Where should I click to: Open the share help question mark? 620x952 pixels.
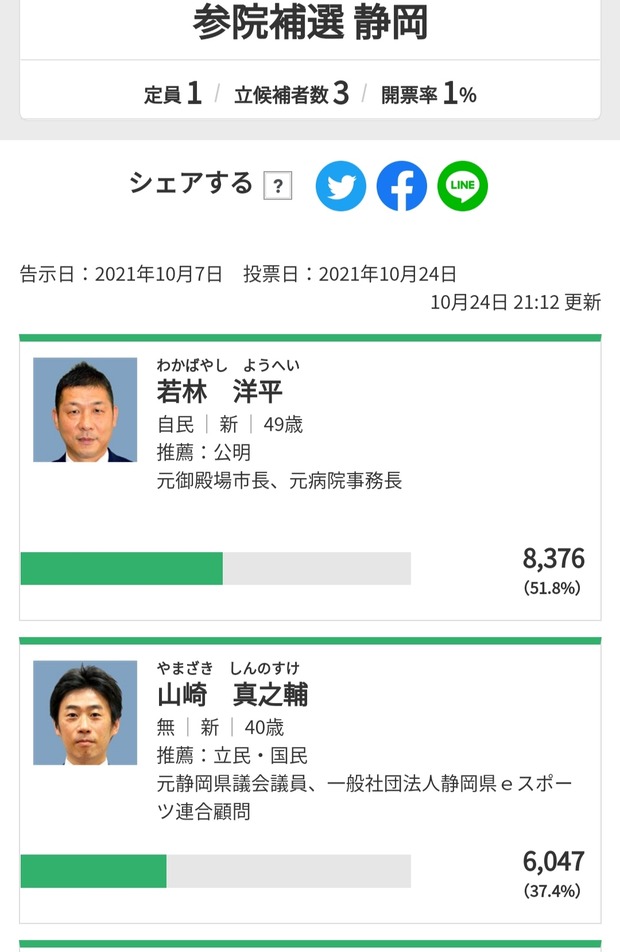point(278,186)
